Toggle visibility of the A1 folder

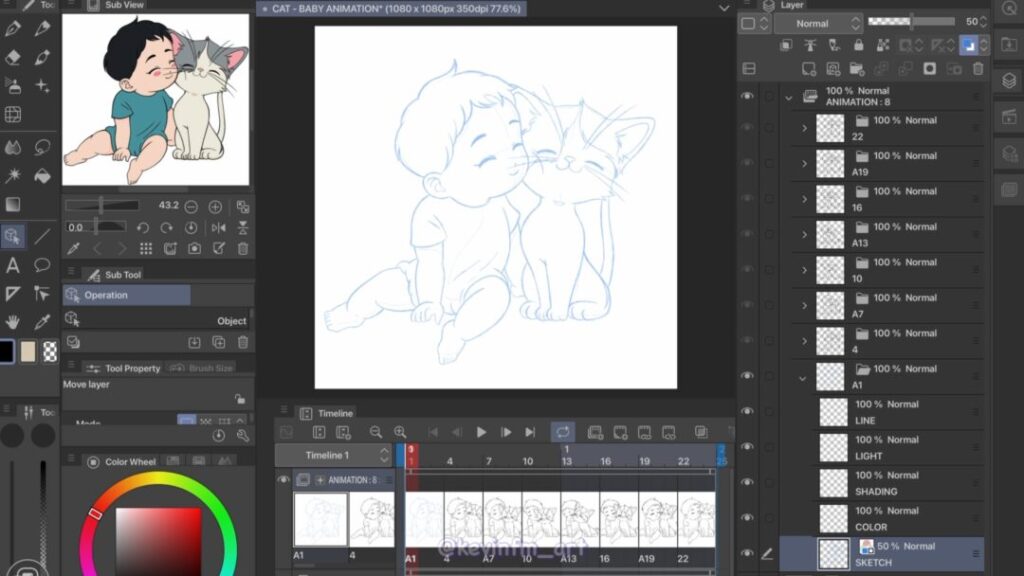tap(747, 376)
